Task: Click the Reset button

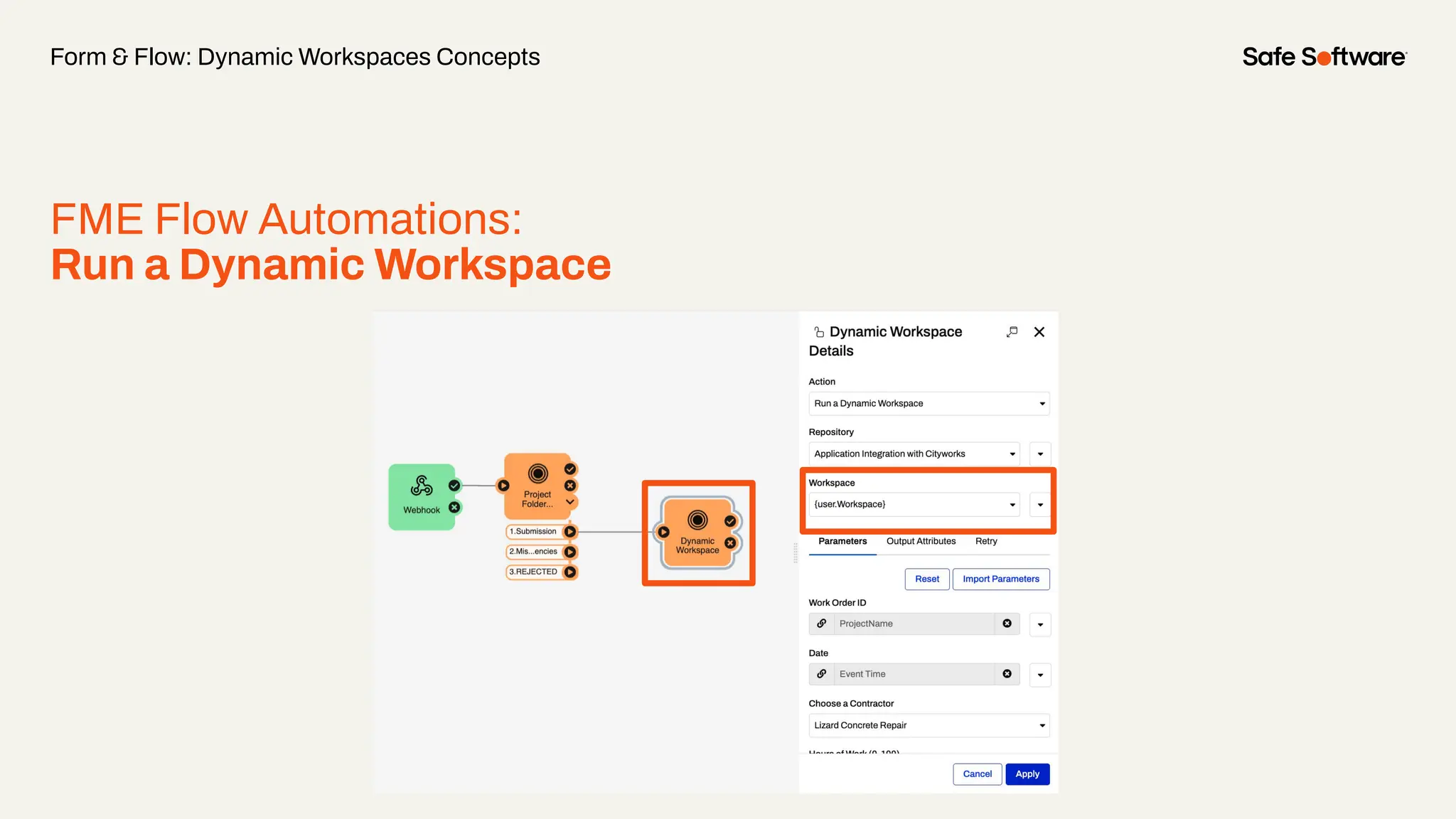Action: (927, 579)
